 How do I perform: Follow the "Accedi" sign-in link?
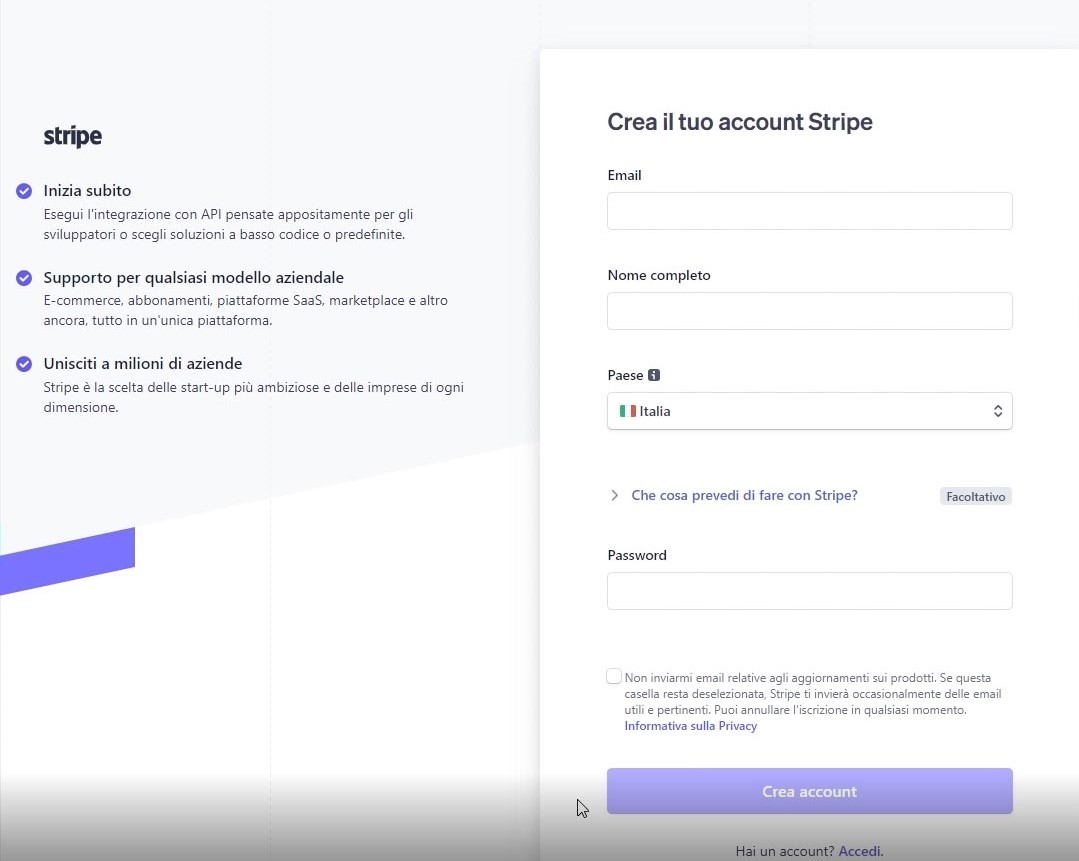coord(860,851)
